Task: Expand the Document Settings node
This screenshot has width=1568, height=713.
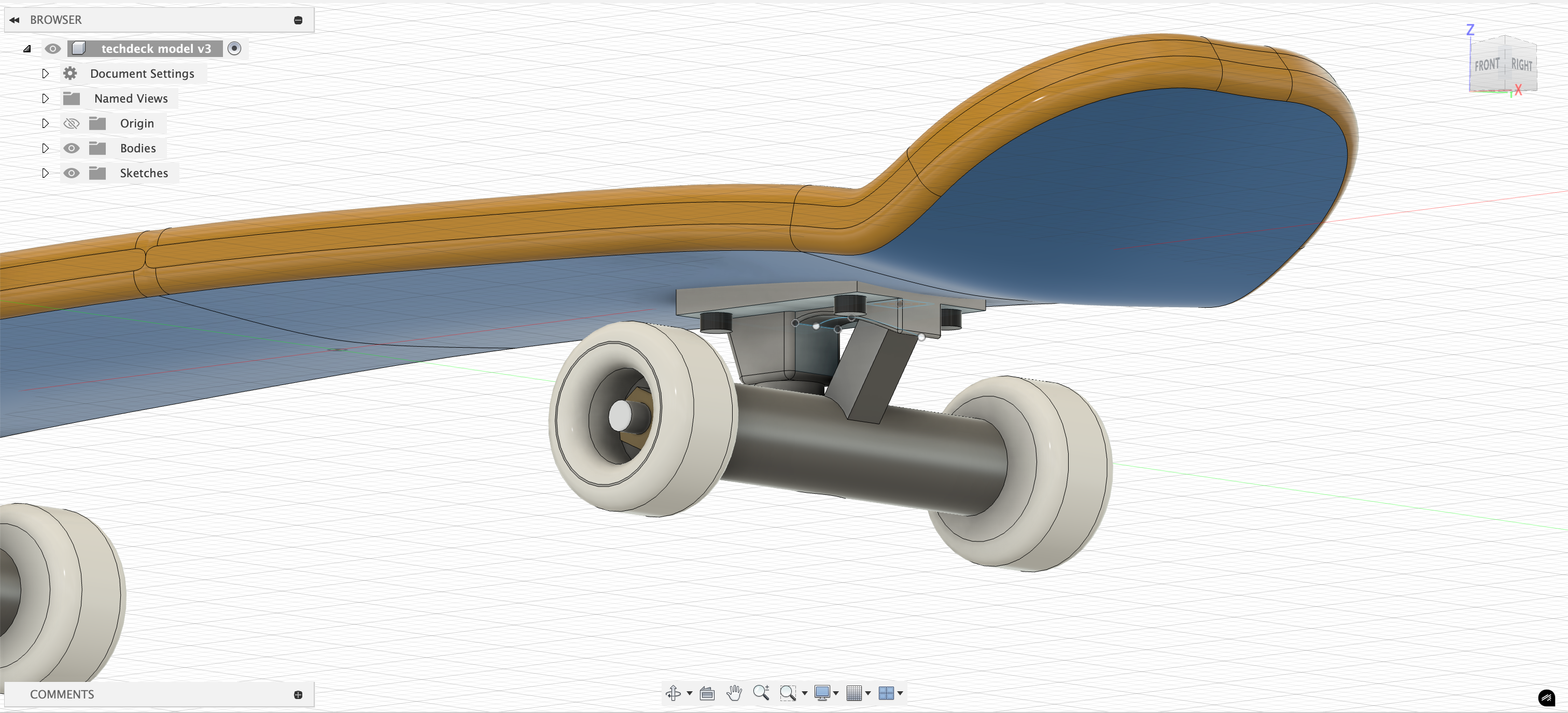Action: [x=46, y=74]
